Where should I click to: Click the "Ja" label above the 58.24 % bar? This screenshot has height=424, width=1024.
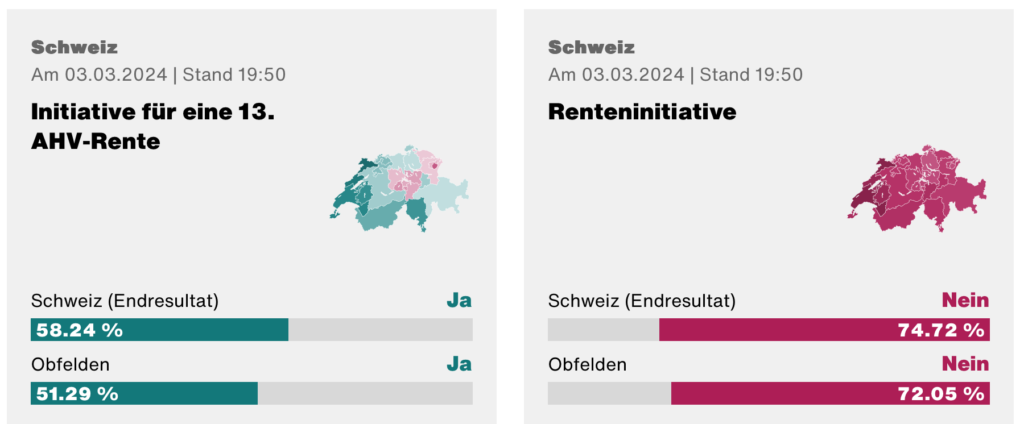458,301
